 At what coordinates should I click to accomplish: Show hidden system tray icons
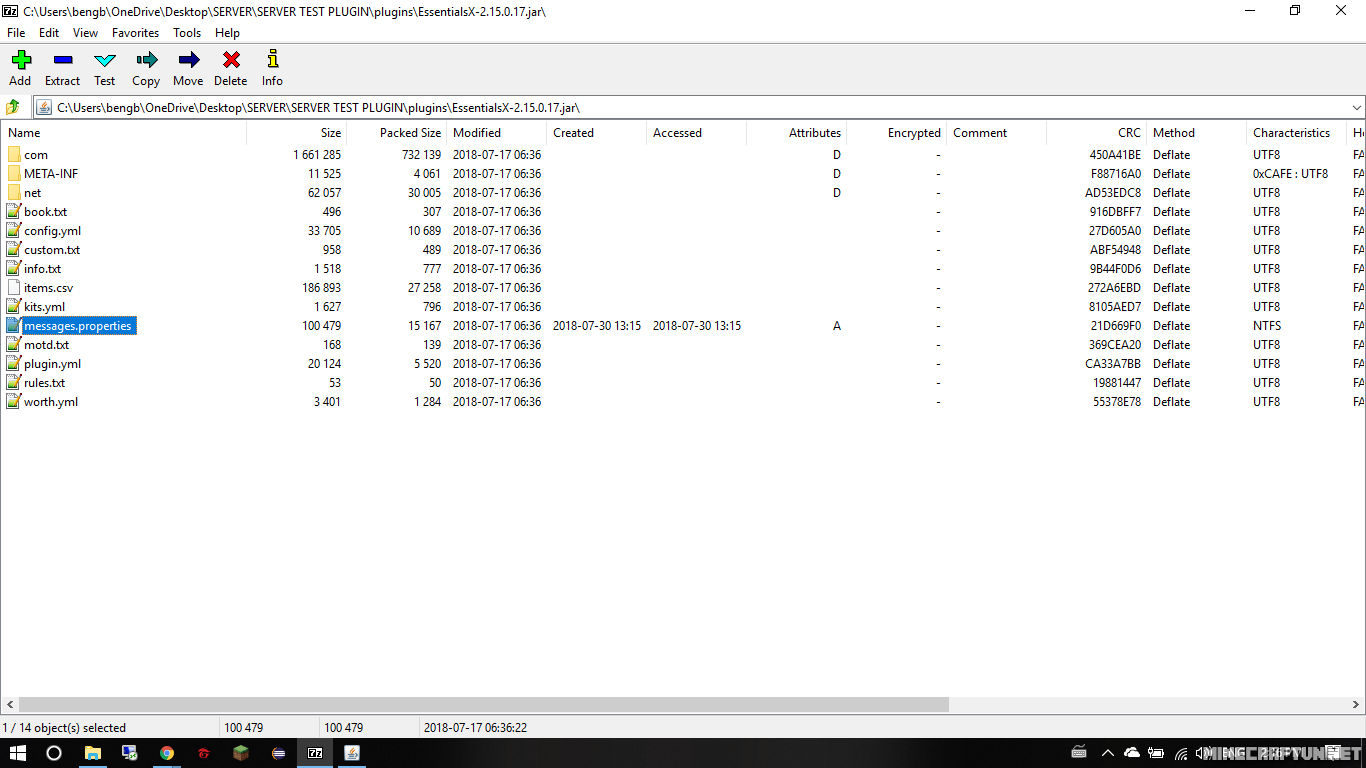pyautogui.click(x=1107, y=753)
